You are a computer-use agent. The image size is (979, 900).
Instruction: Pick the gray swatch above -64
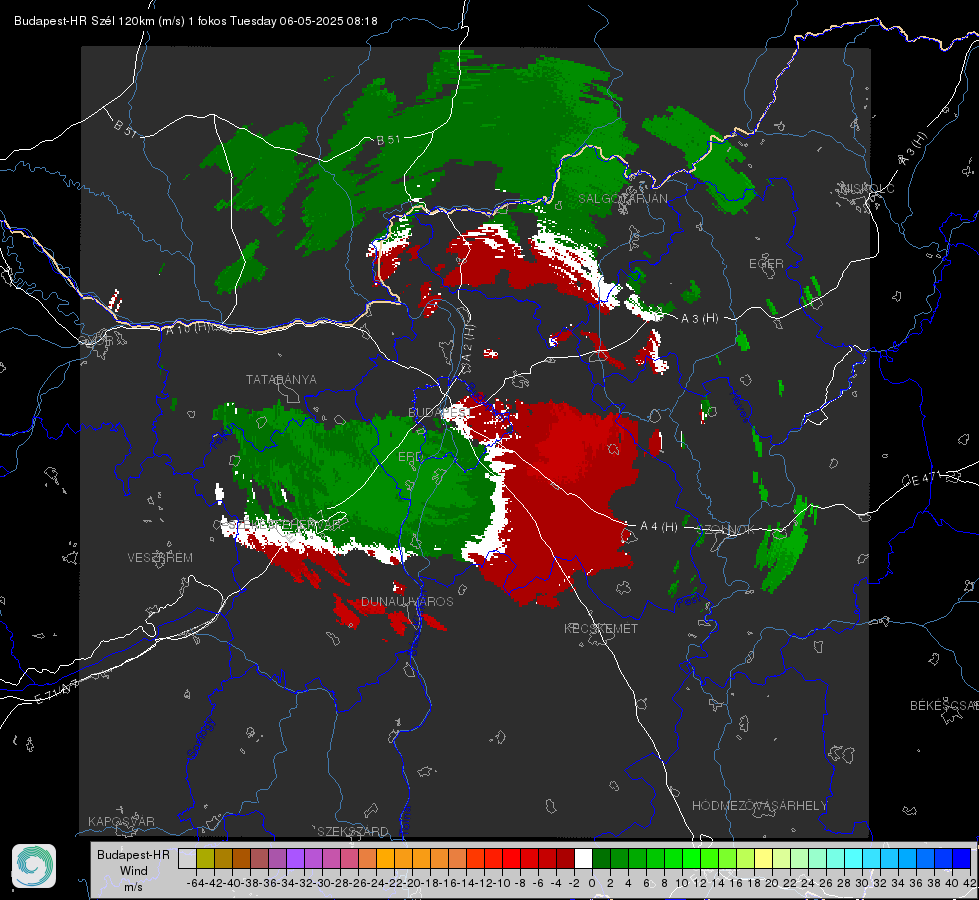coord(187,858)
